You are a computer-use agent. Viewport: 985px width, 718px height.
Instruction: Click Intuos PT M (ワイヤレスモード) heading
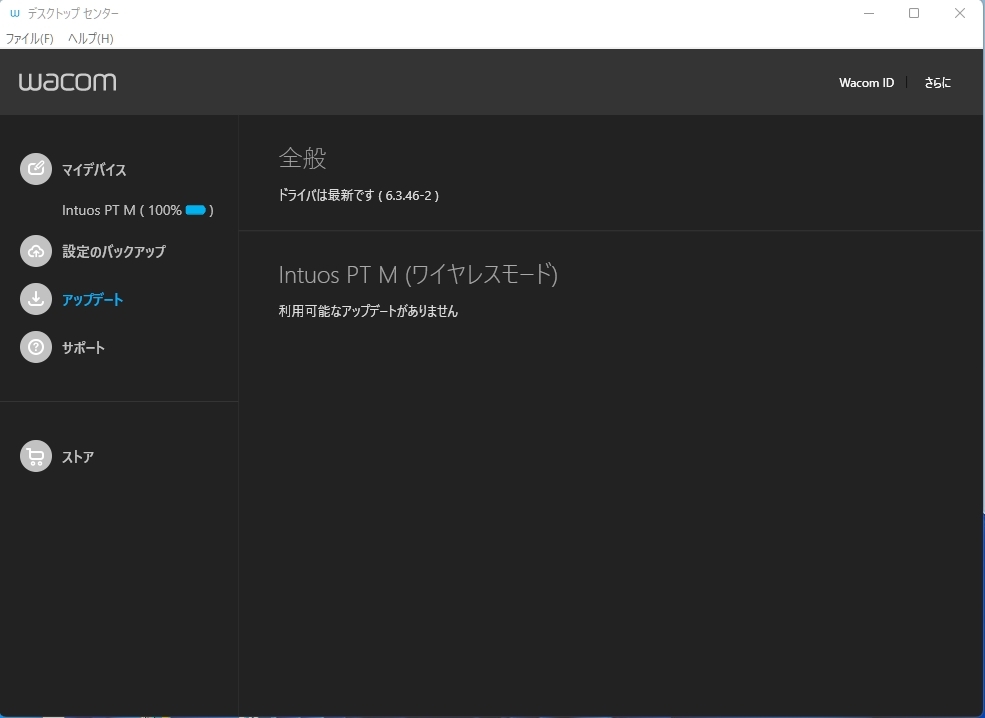418,275
